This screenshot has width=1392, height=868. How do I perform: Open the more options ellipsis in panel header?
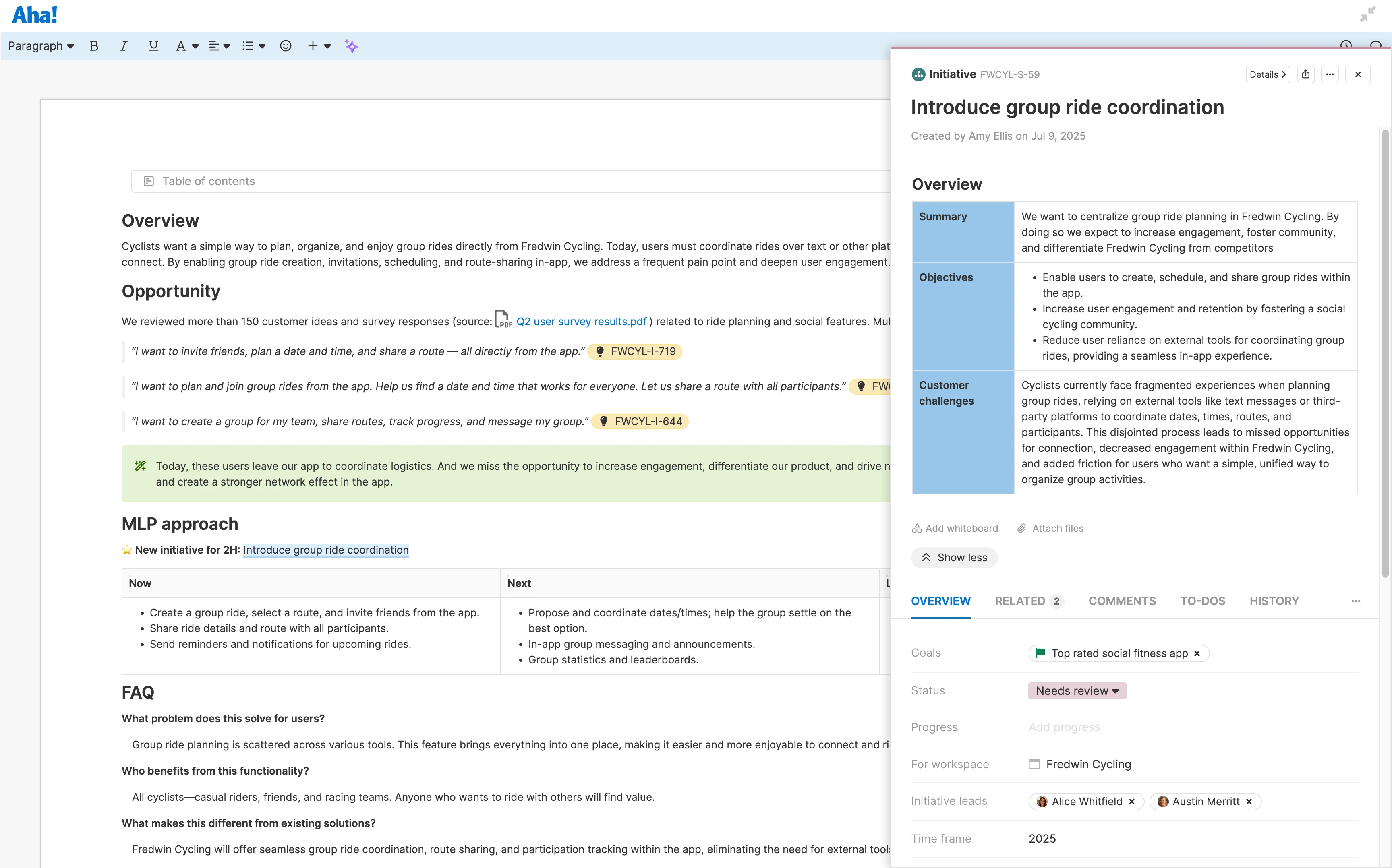(x=1330, y=74)
